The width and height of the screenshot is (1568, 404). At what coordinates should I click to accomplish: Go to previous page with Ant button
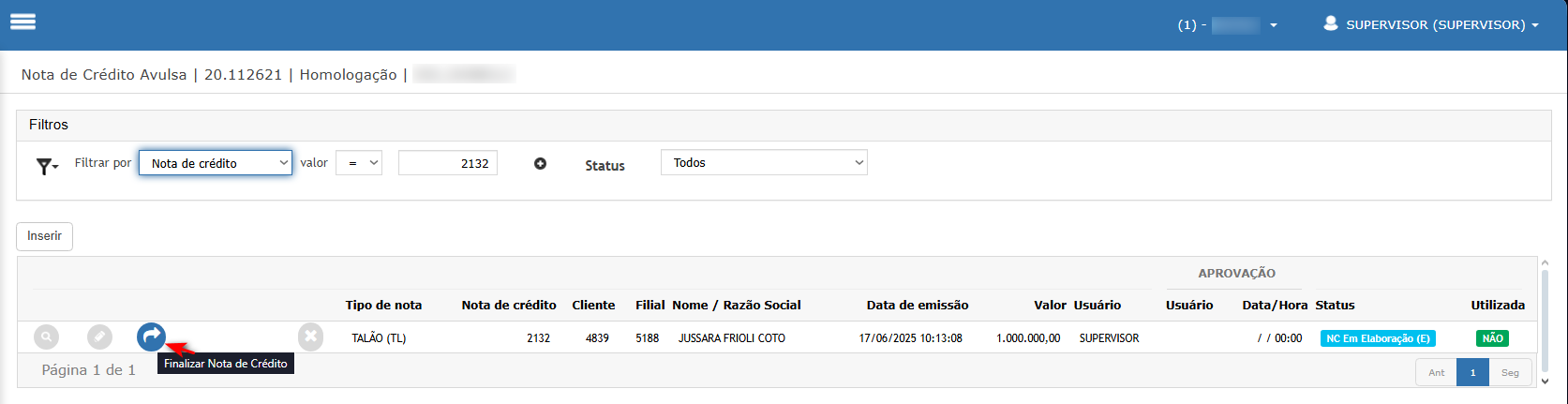[1436, 372]
